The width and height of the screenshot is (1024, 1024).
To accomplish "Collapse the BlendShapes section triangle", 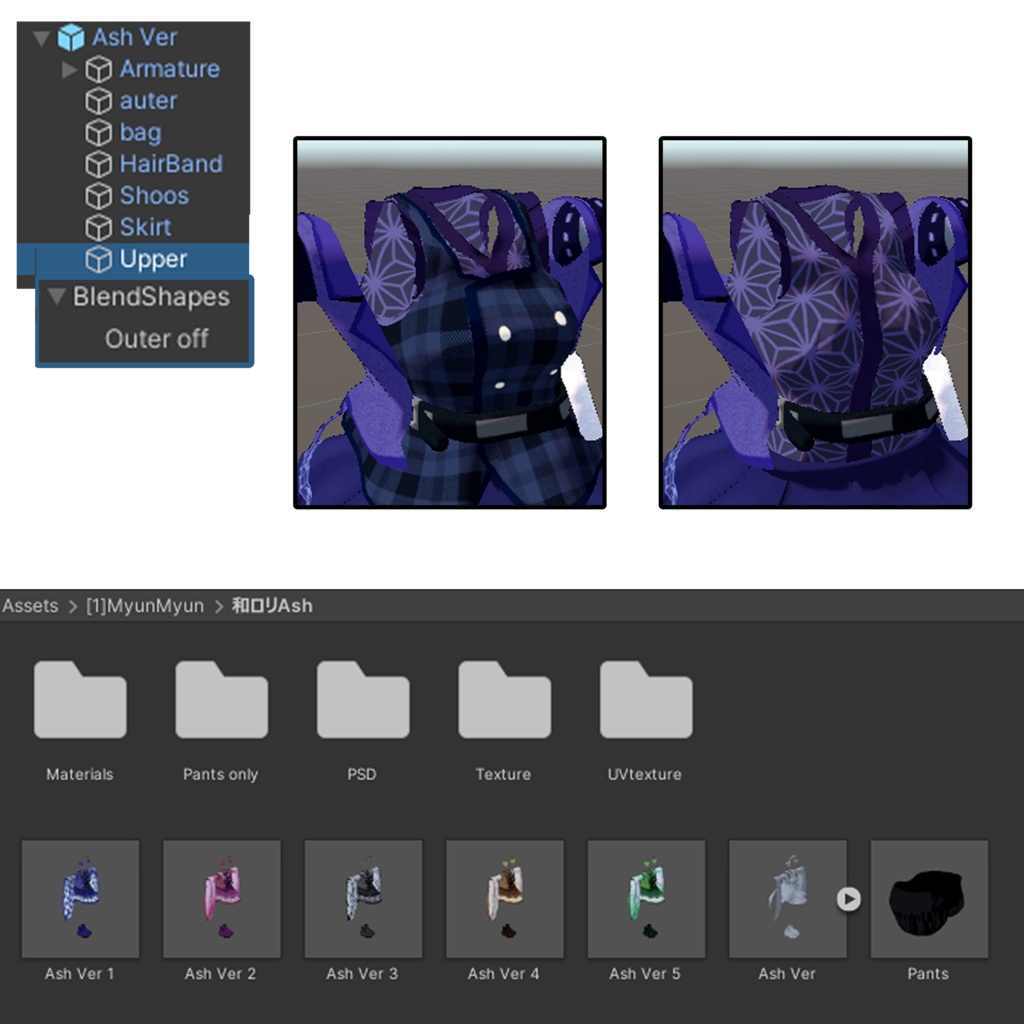I will click(56, 296).
